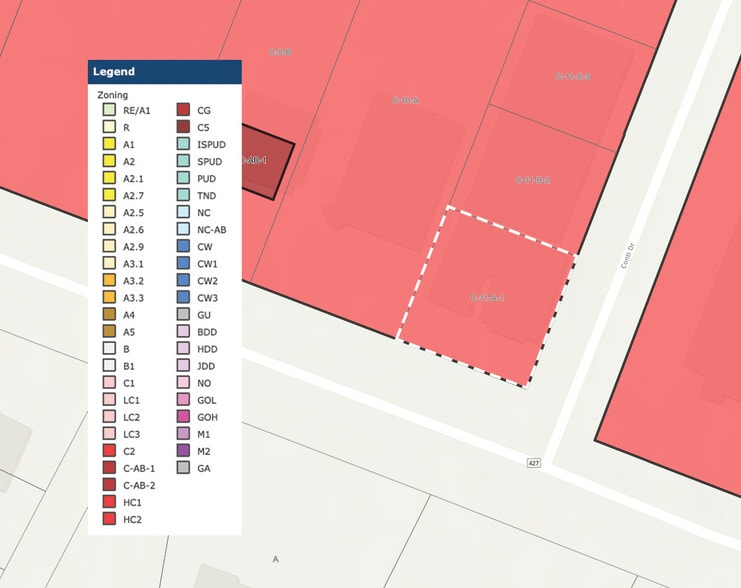This screenshot has width=741, height=588.
Task: Click the ISPUD teal legend swatch
Action: pos(183,144)
